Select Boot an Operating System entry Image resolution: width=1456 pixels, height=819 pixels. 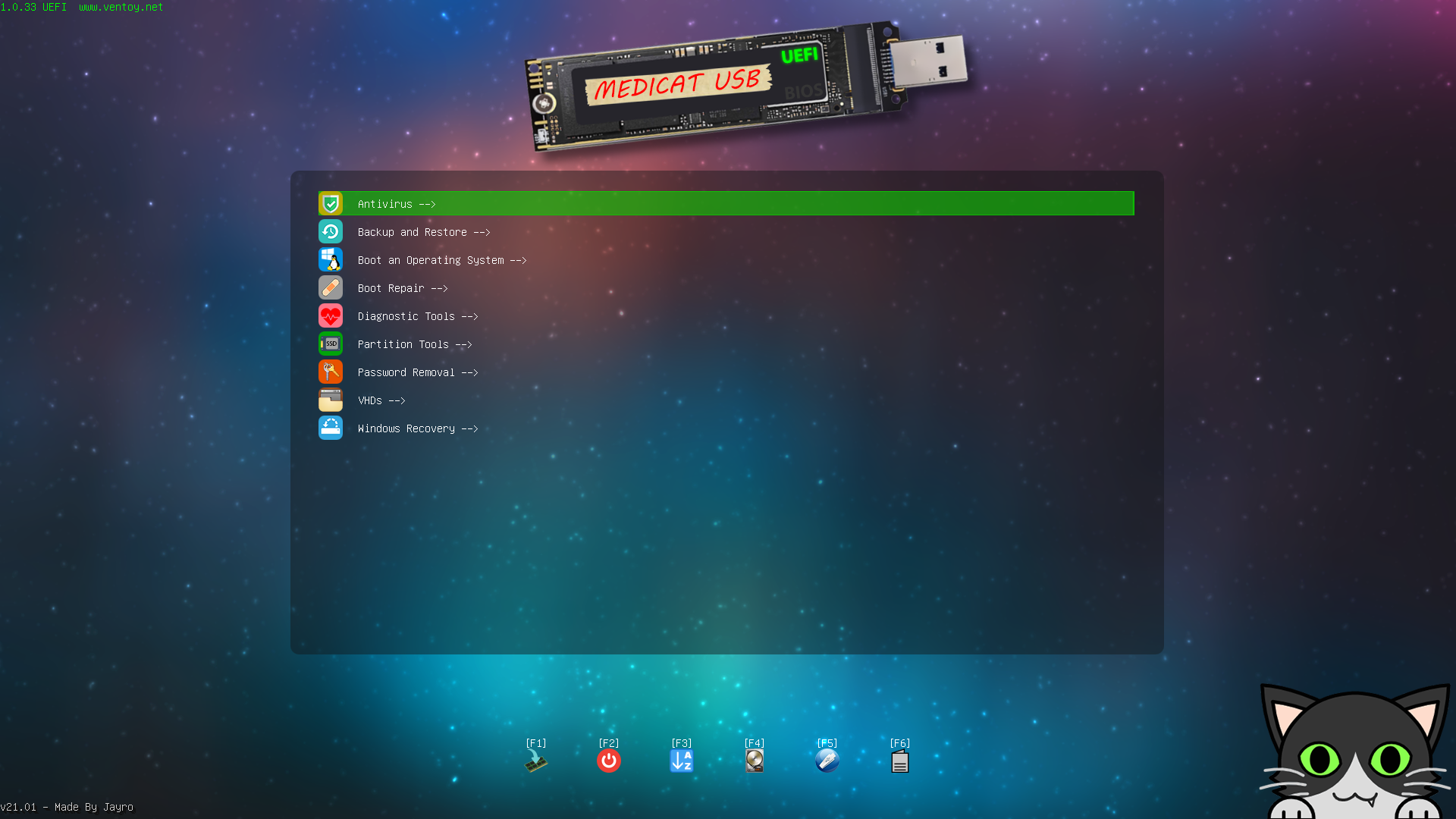coord(726,259)
